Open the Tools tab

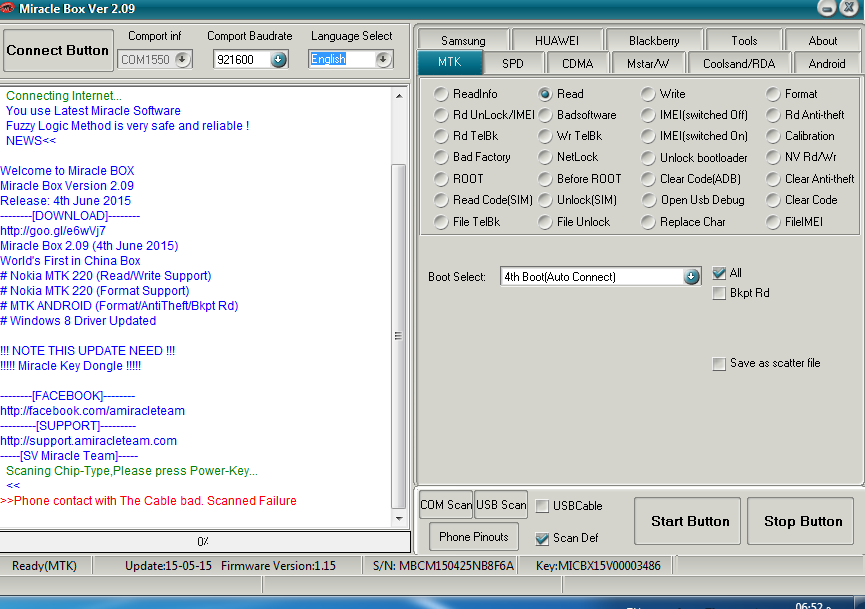(744, 41)
